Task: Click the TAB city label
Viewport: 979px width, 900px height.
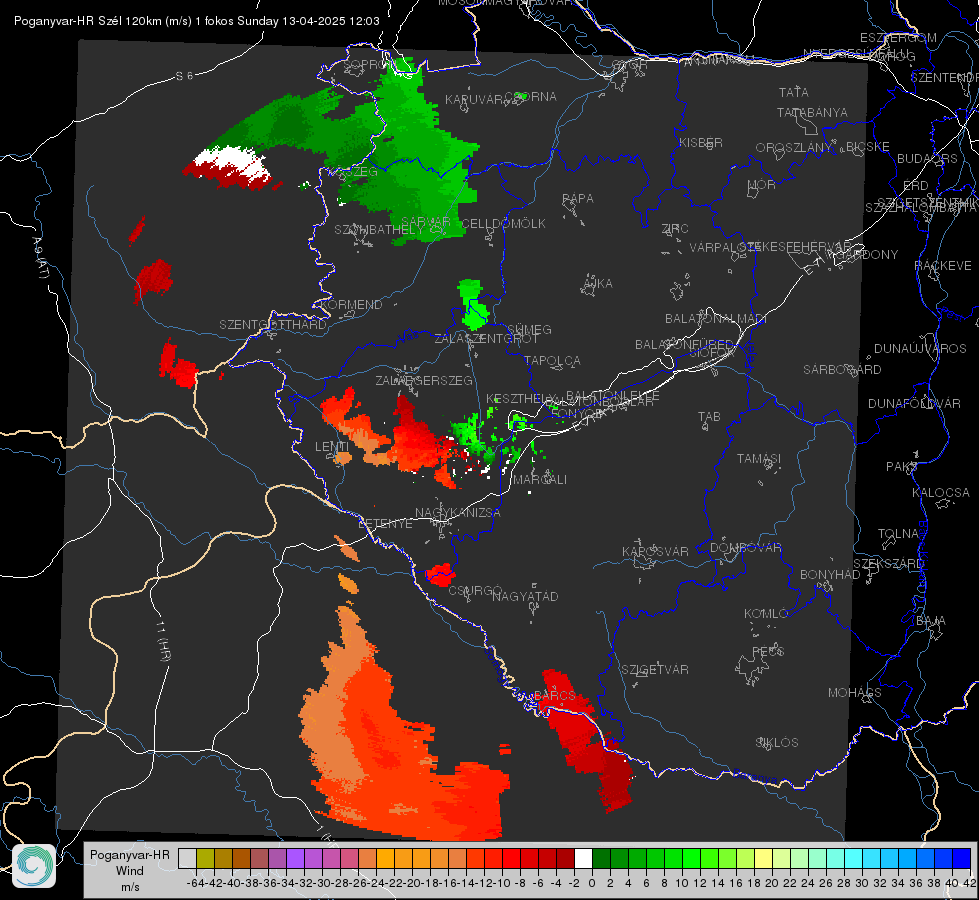Action: tap(709, 417)
